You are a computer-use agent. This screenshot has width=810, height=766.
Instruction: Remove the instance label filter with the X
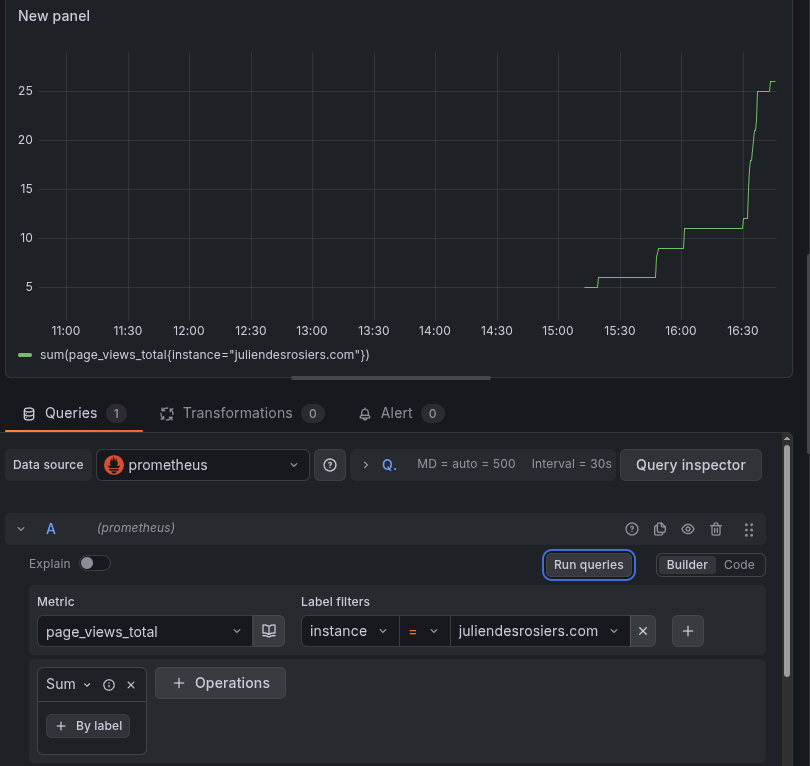(x=643, y=631)
